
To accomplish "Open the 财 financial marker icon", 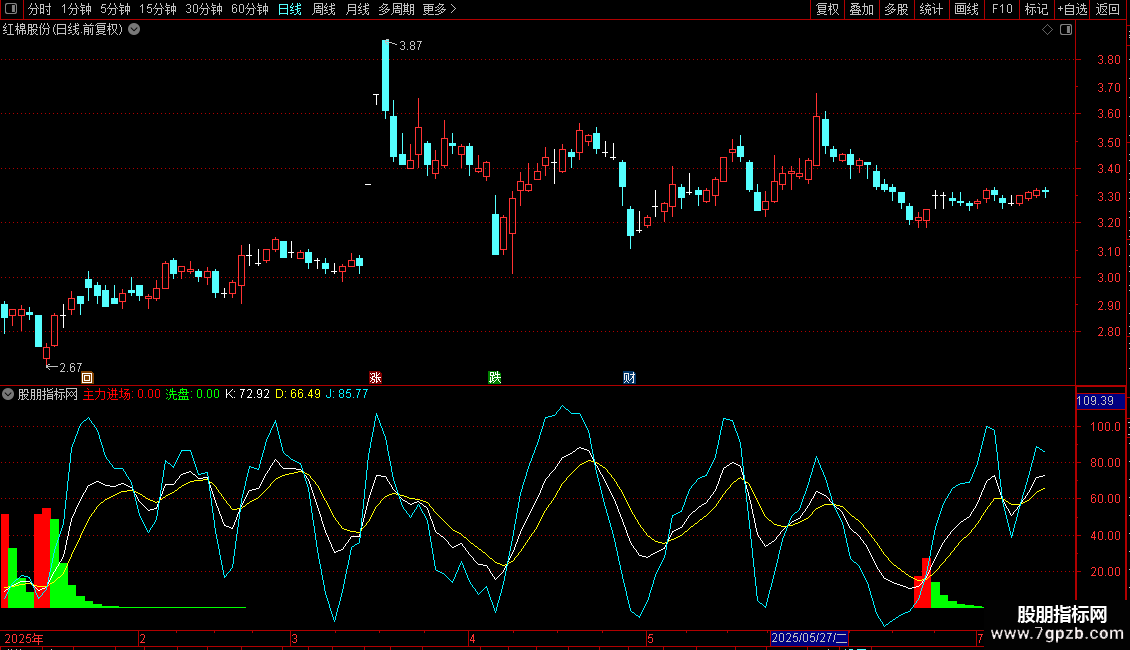I will (x=629, y=378).
